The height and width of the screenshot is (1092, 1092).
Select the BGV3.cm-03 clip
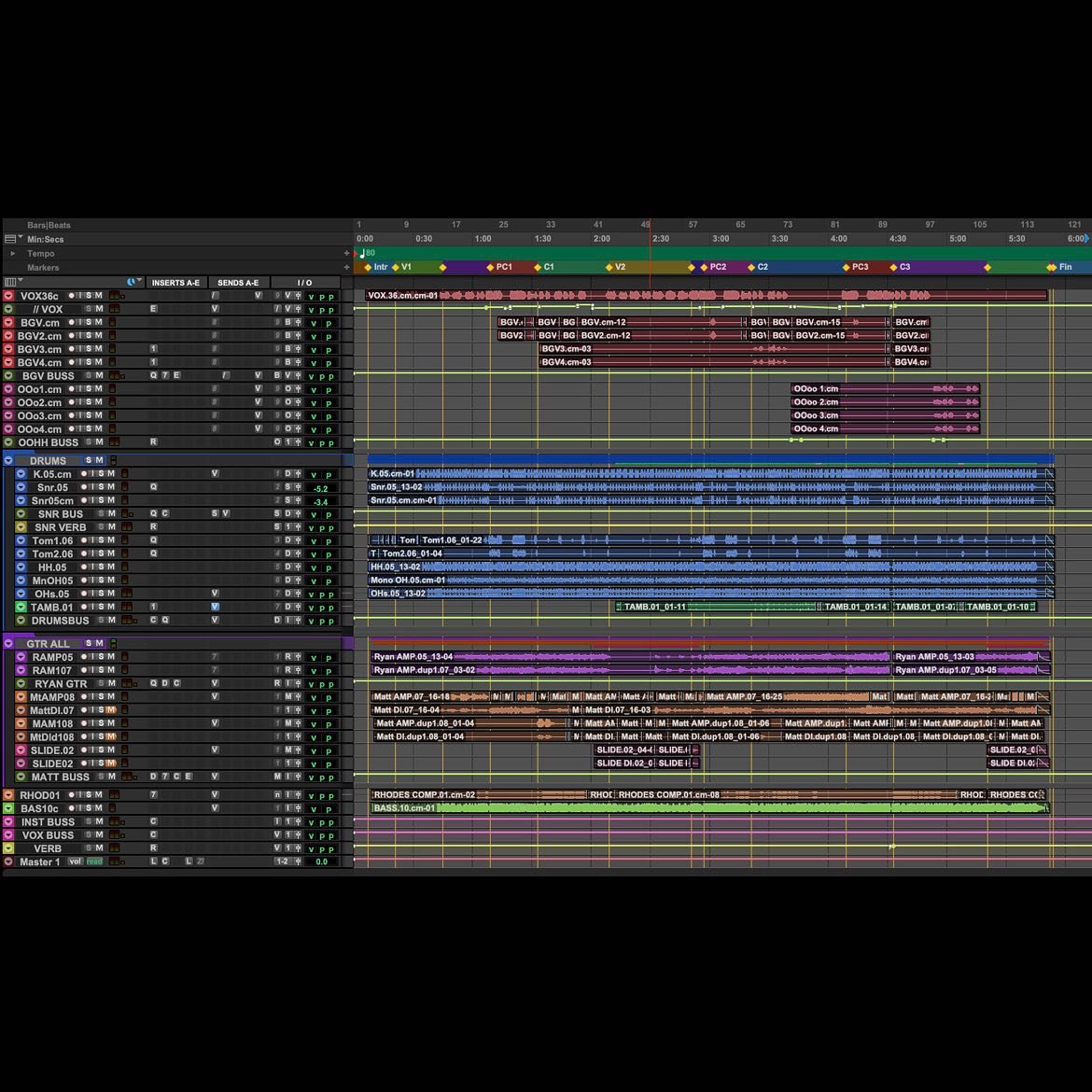click(x=714, y=349)
